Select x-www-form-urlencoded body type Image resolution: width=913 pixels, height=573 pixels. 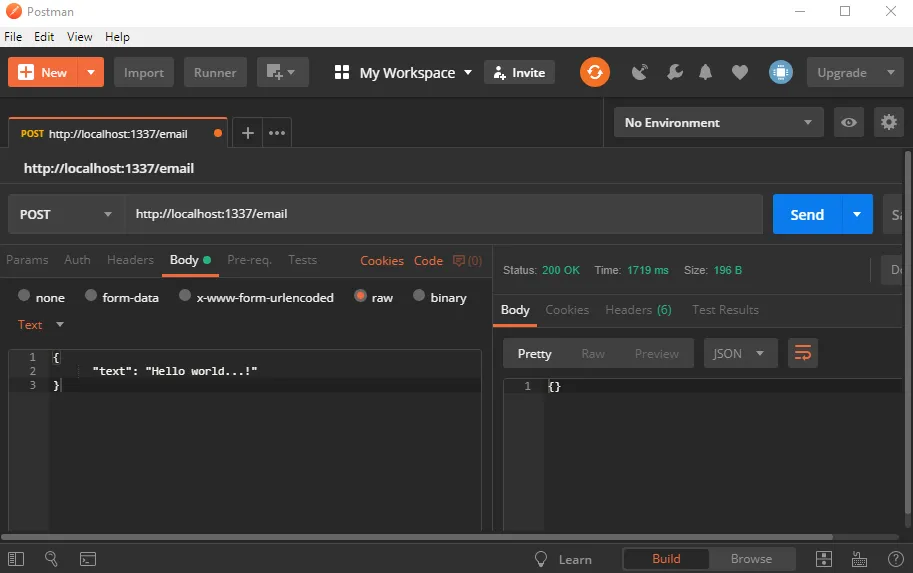pyautogui.click(x=185, y=295)
